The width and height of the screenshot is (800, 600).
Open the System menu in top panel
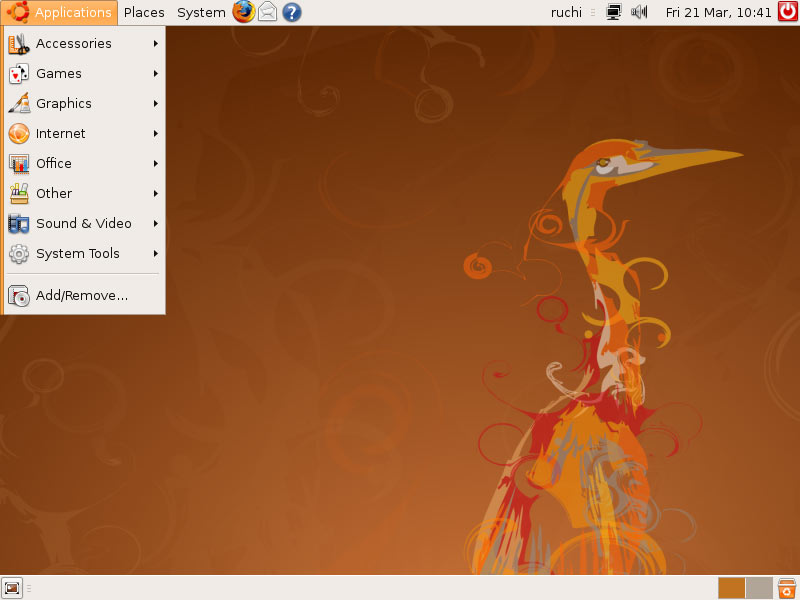tap(201, 12)
